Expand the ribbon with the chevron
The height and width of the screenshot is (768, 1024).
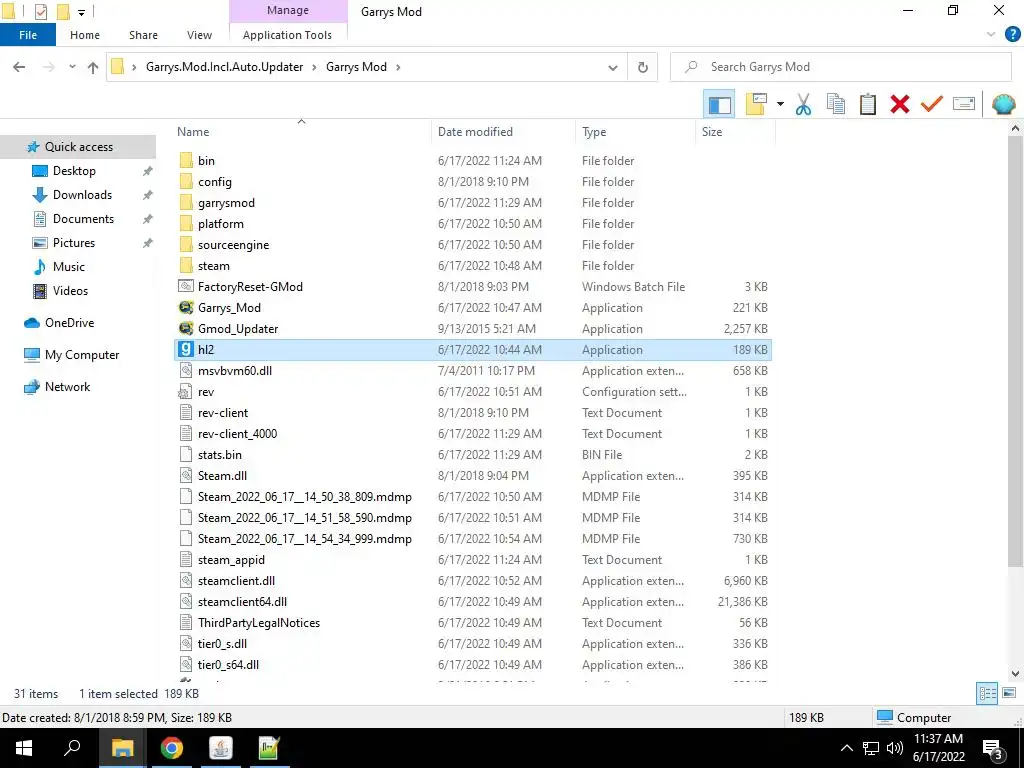[x=991, y=35]
